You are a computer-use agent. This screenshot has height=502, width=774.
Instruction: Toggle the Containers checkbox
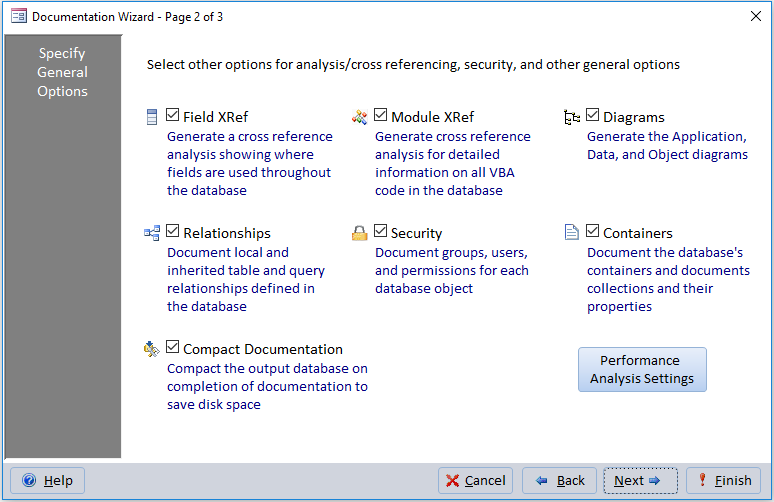tap(593, 232)
